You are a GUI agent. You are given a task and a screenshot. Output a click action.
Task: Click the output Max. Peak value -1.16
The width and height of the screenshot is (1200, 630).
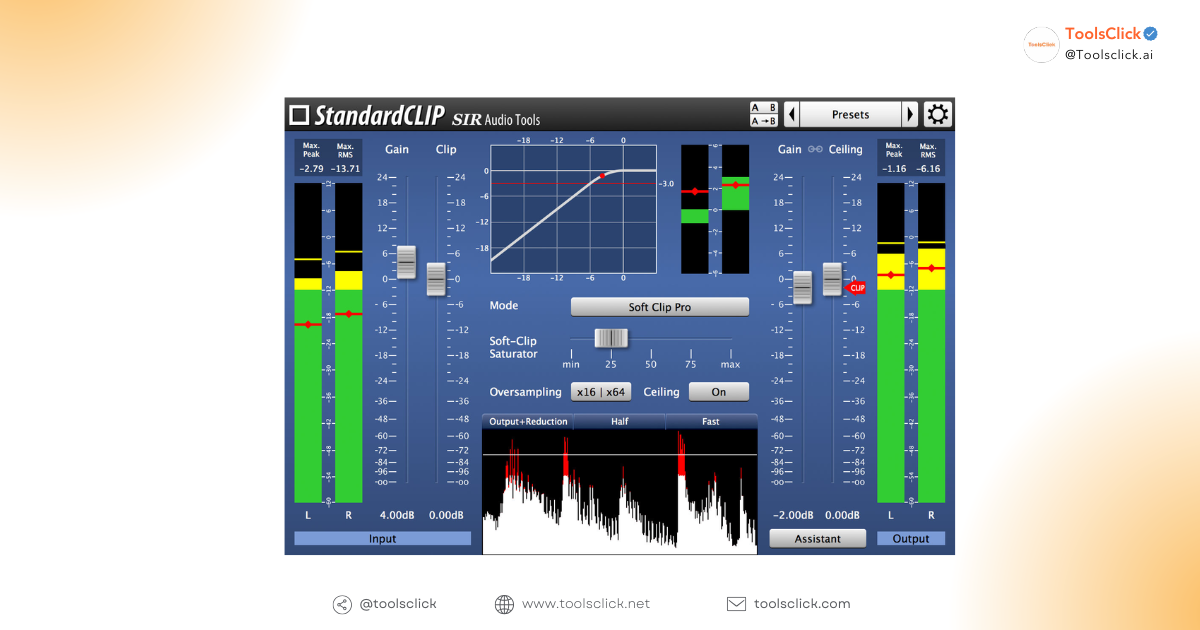(894, 168)
